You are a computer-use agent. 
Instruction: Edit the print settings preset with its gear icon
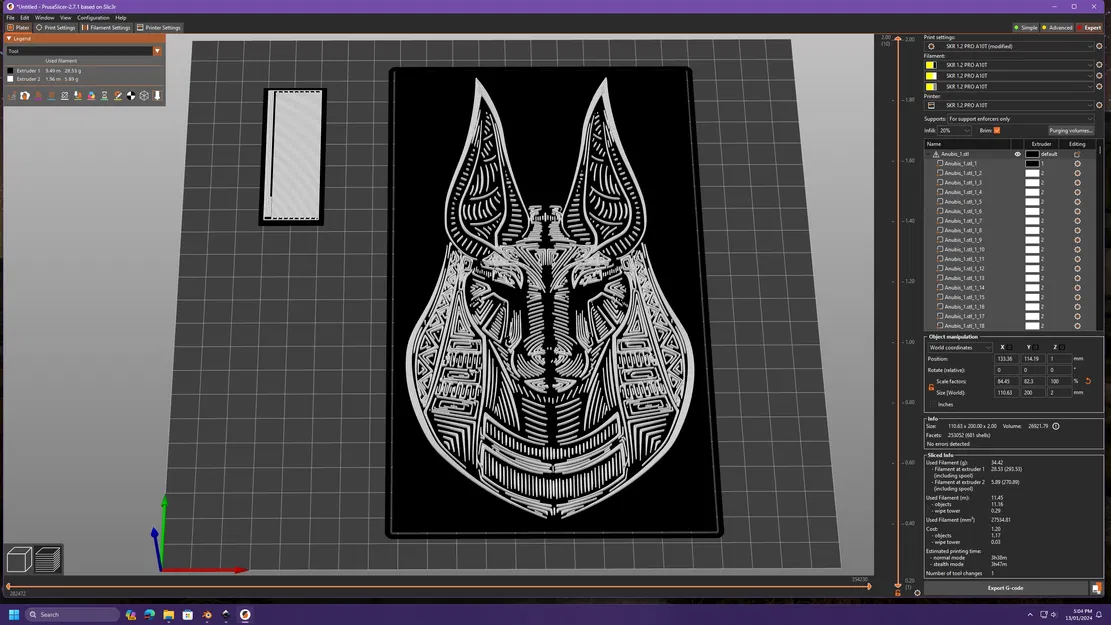pyautogui.click(x=1099, y=47)
